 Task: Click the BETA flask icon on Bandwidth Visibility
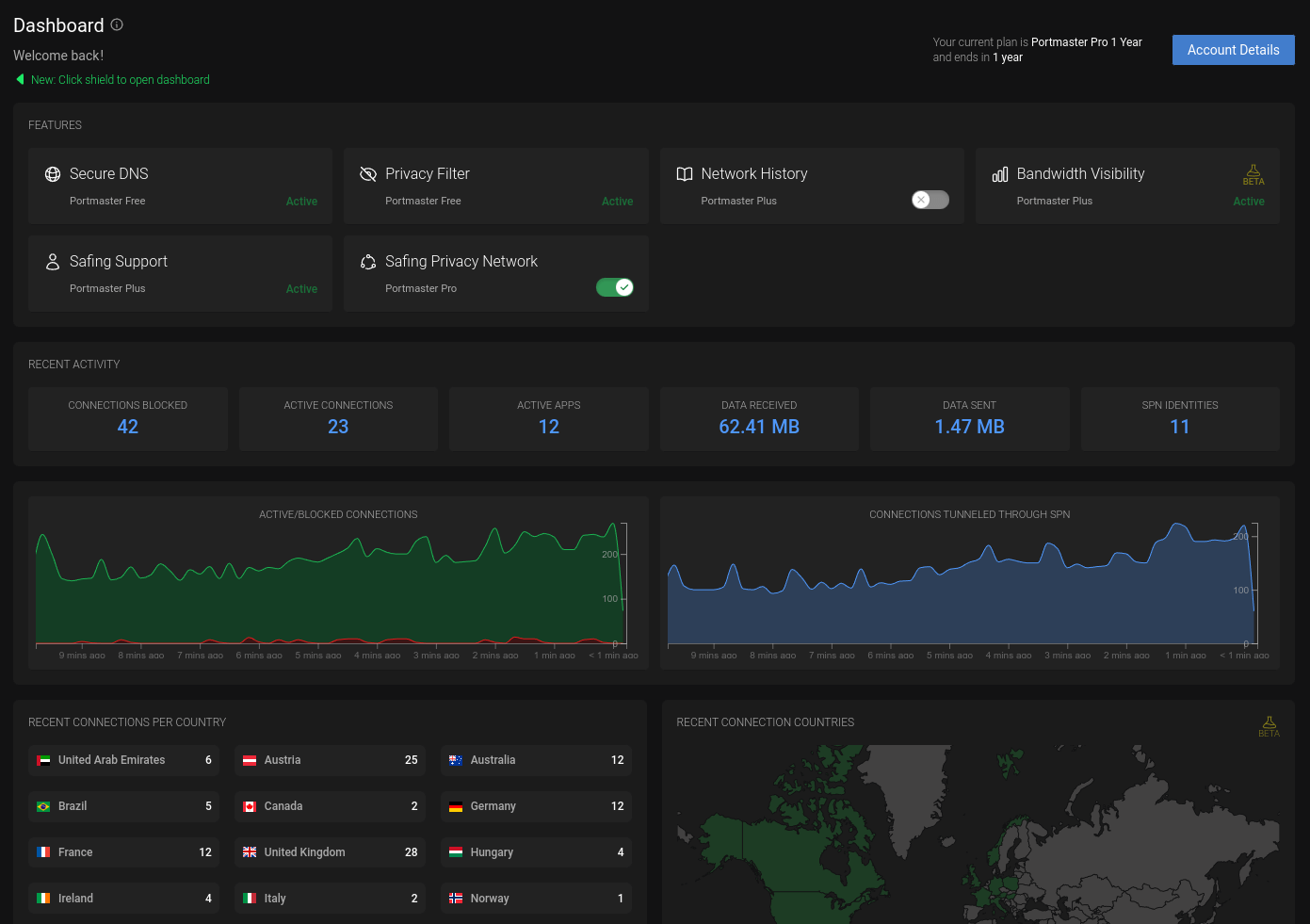(1253, 174)
